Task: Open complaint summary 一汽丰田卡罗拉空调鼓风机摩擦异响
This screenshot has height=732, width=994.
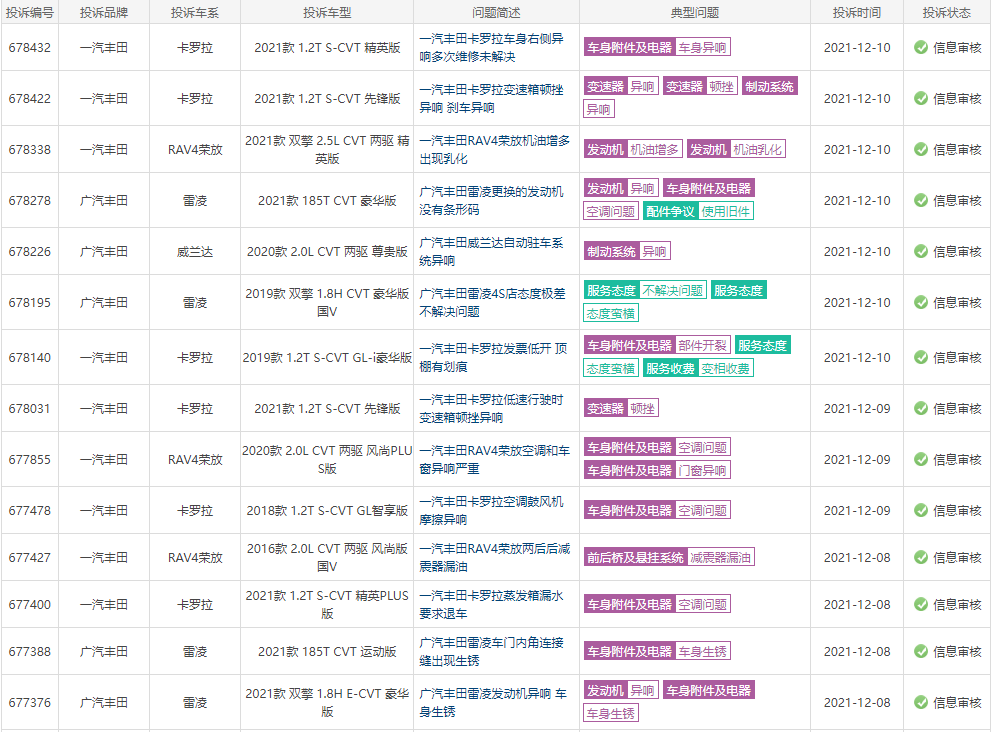Action: [491, 510]
